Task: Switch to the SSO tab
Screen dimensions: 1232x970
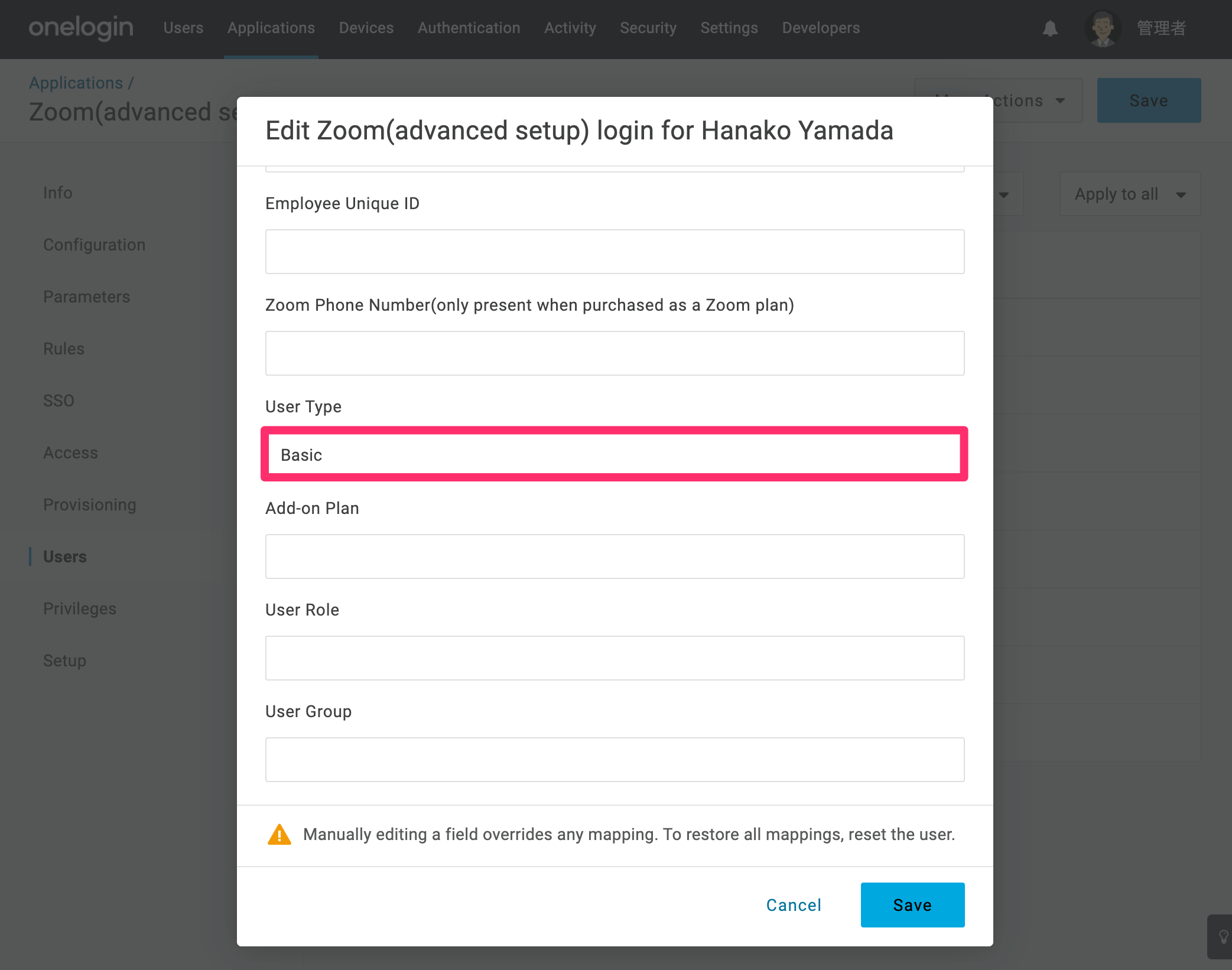Action: [x=58, y=401]
